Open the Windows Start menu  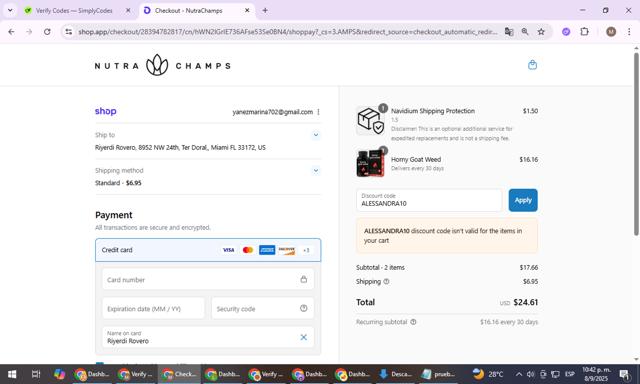click(x=12, y=374)
